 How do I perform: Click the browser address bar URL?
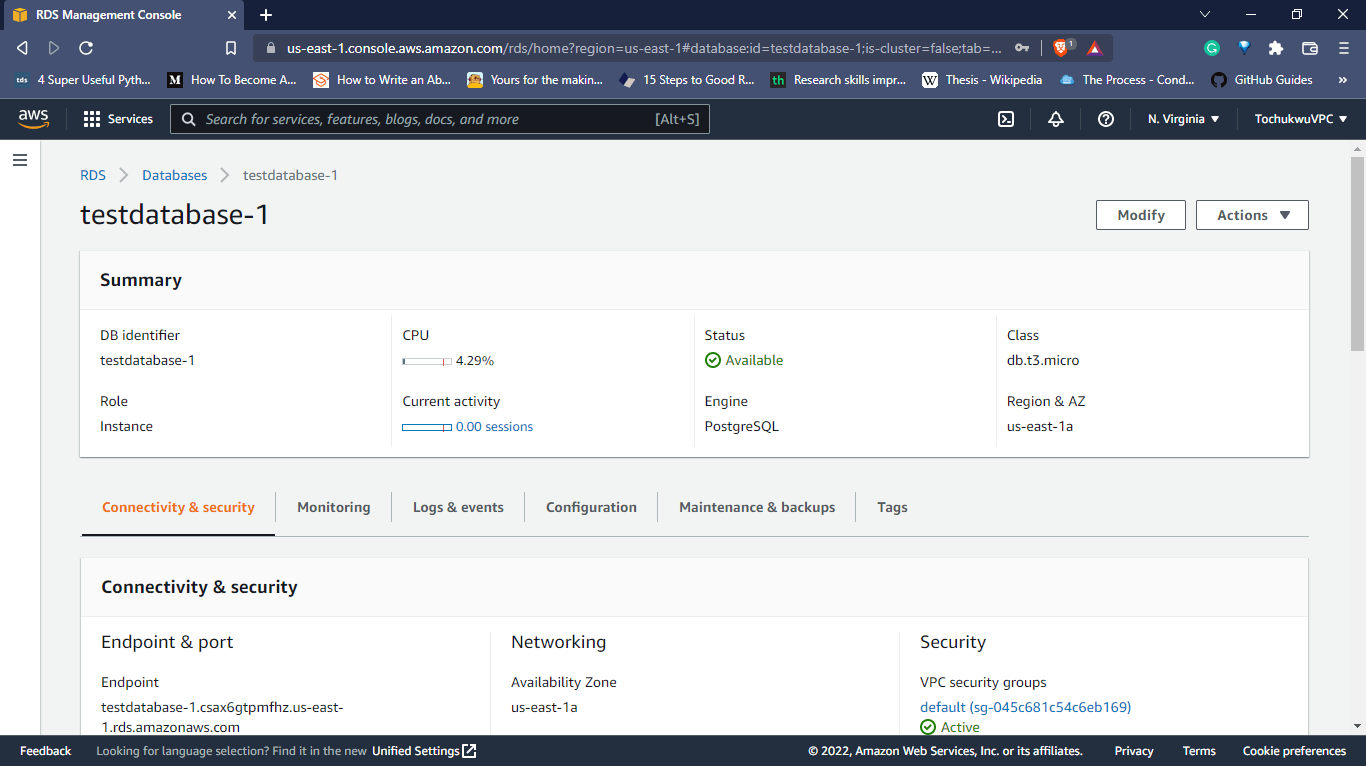644,48
